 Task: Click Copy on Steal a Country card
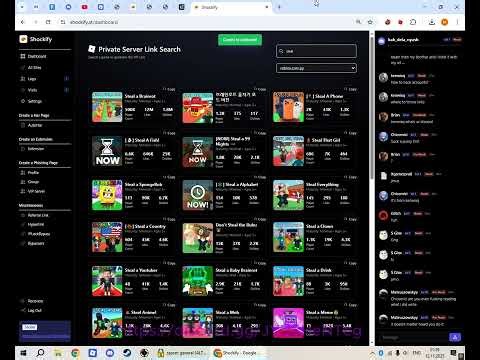pyautogui.click(x=169, y=219)
